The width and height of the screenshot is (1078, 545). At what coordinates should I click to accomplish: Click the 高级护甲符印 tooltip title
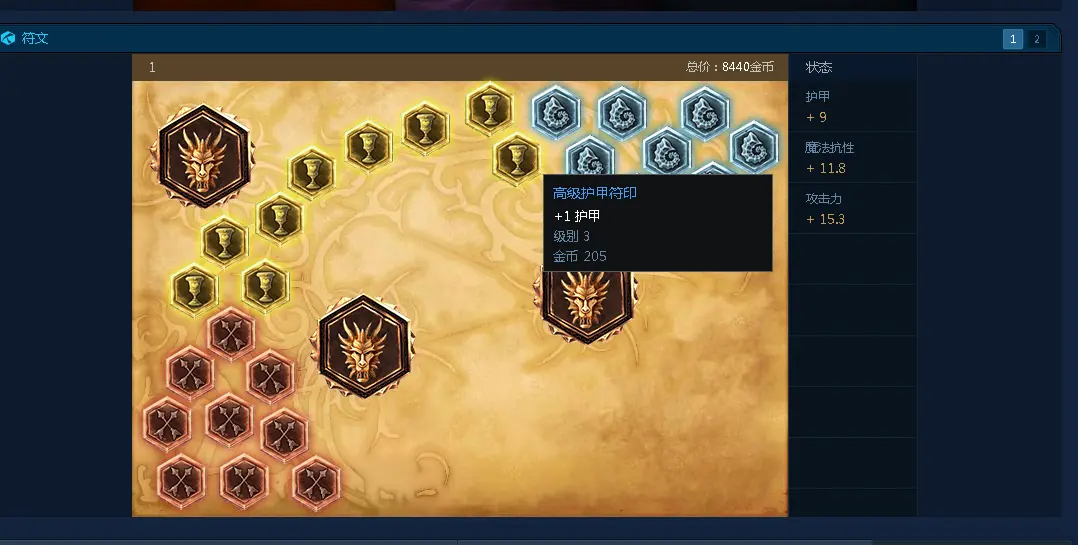(x=595, y=193)
